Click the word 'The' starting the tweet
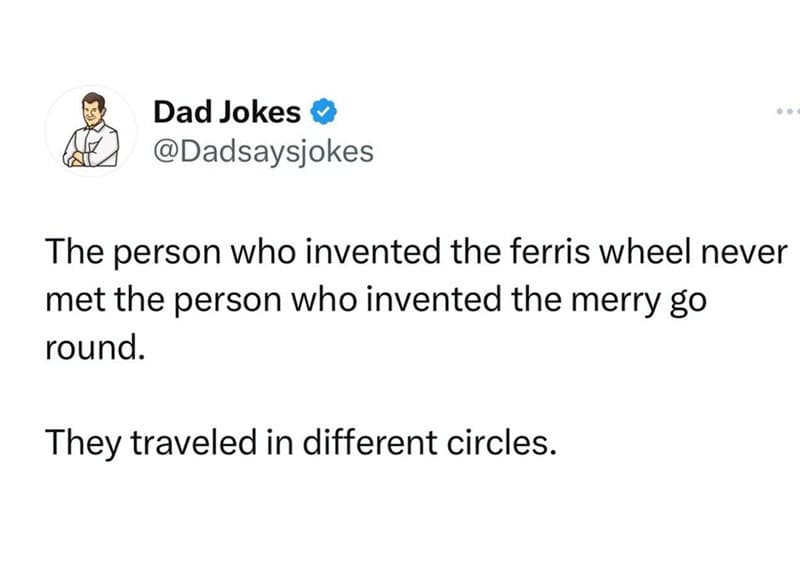 tap(74, 252)
